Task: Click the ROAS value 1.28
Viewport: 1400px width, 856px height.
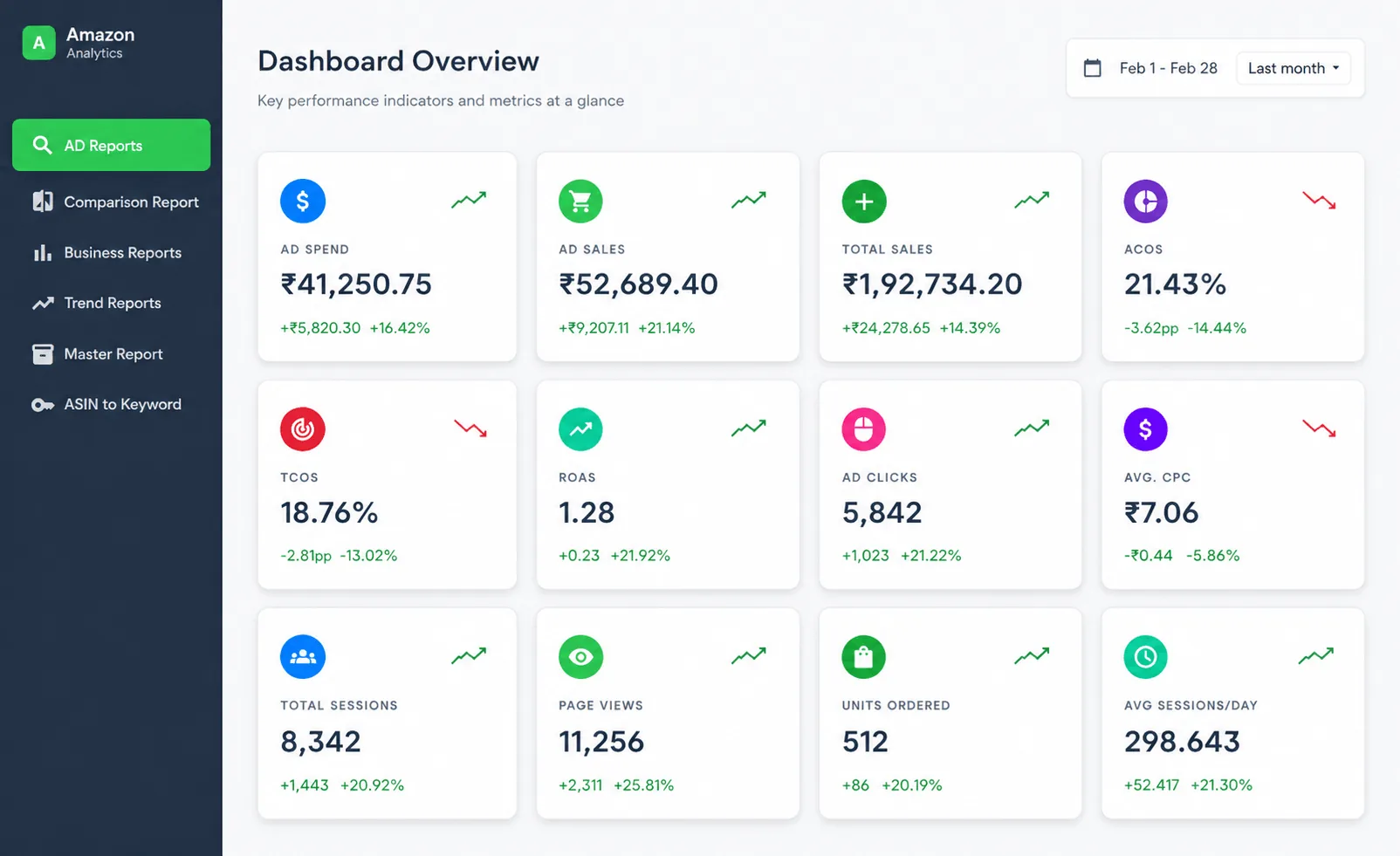Action: point(587,513)
